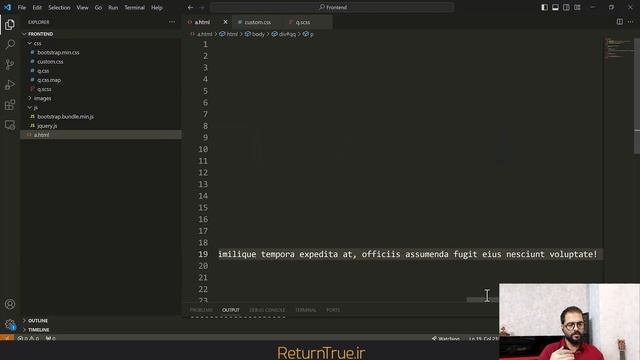
Task: Open the Source Control view
Action: [x=10, y=64]
